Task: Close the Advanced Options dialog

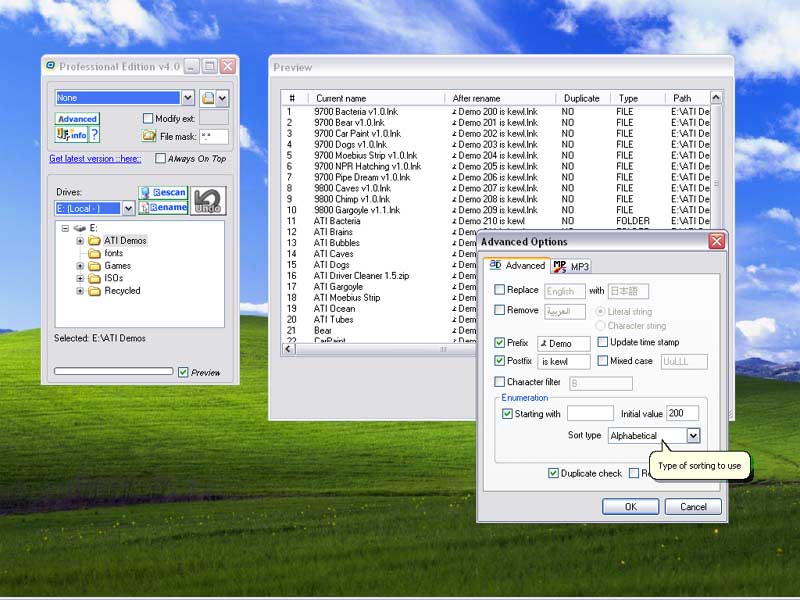Action: coord(717,241)
